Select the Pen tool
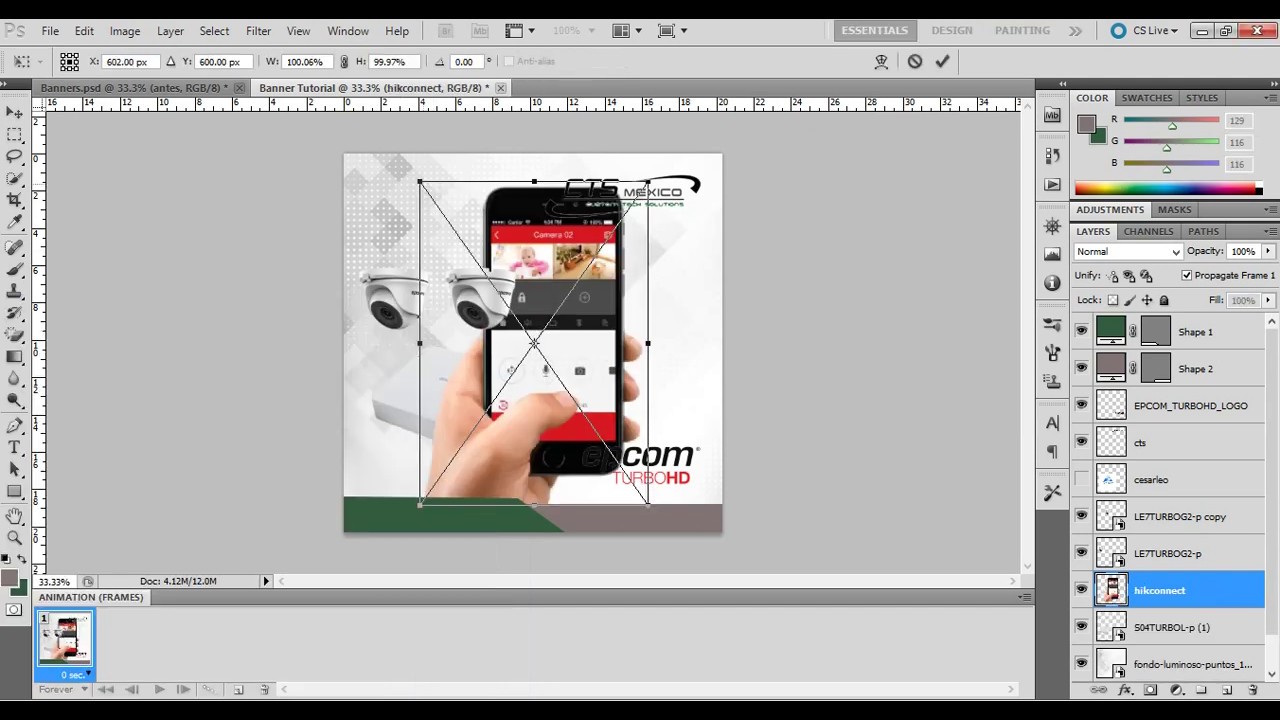This screenshot has height=720, width=1280. tap(14, 426)
